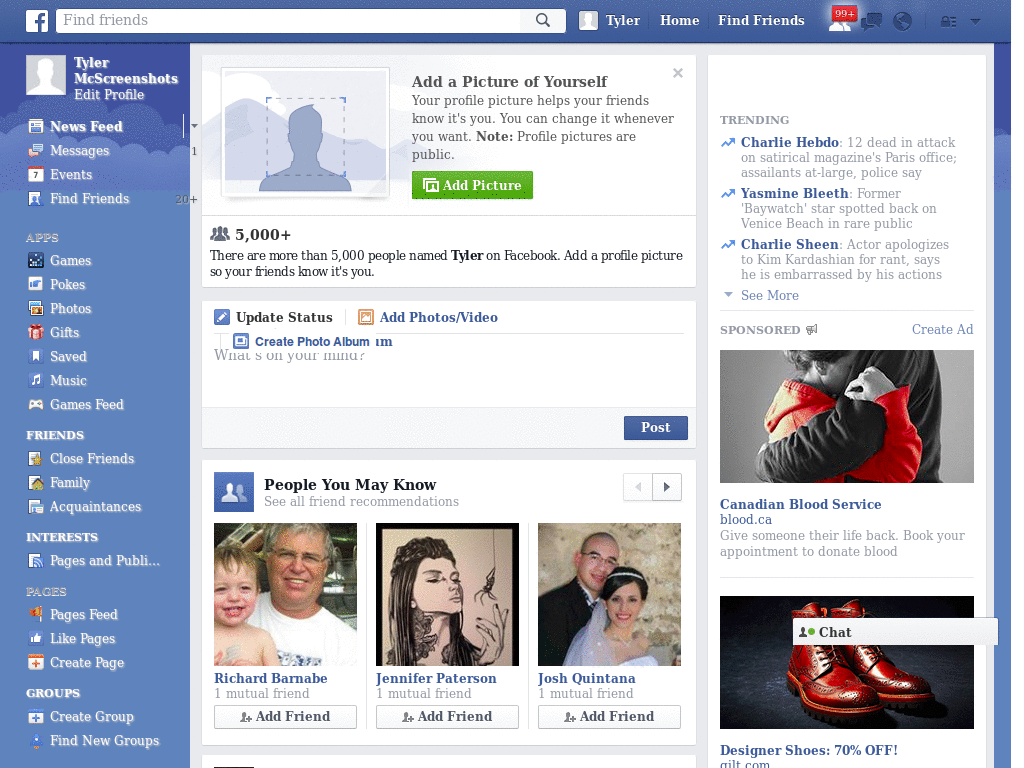Open Like Pages in the sidebar
The image size is (1024, 768).
82,639
